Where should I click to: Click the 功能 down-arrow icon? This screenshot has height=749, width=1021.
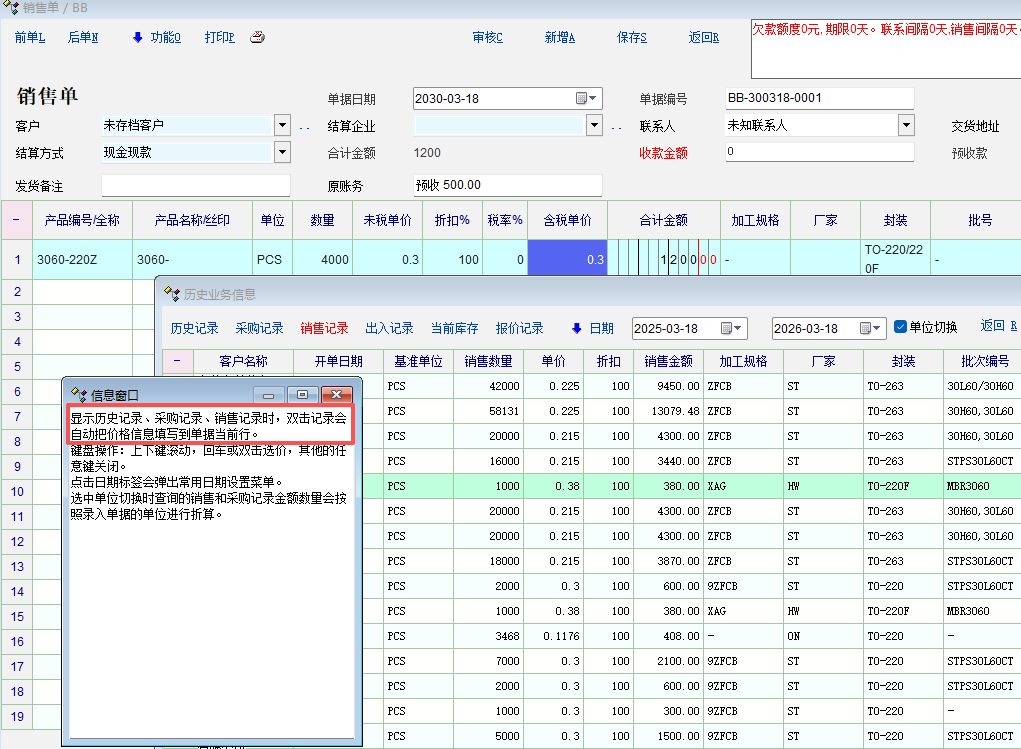(138, 38)
